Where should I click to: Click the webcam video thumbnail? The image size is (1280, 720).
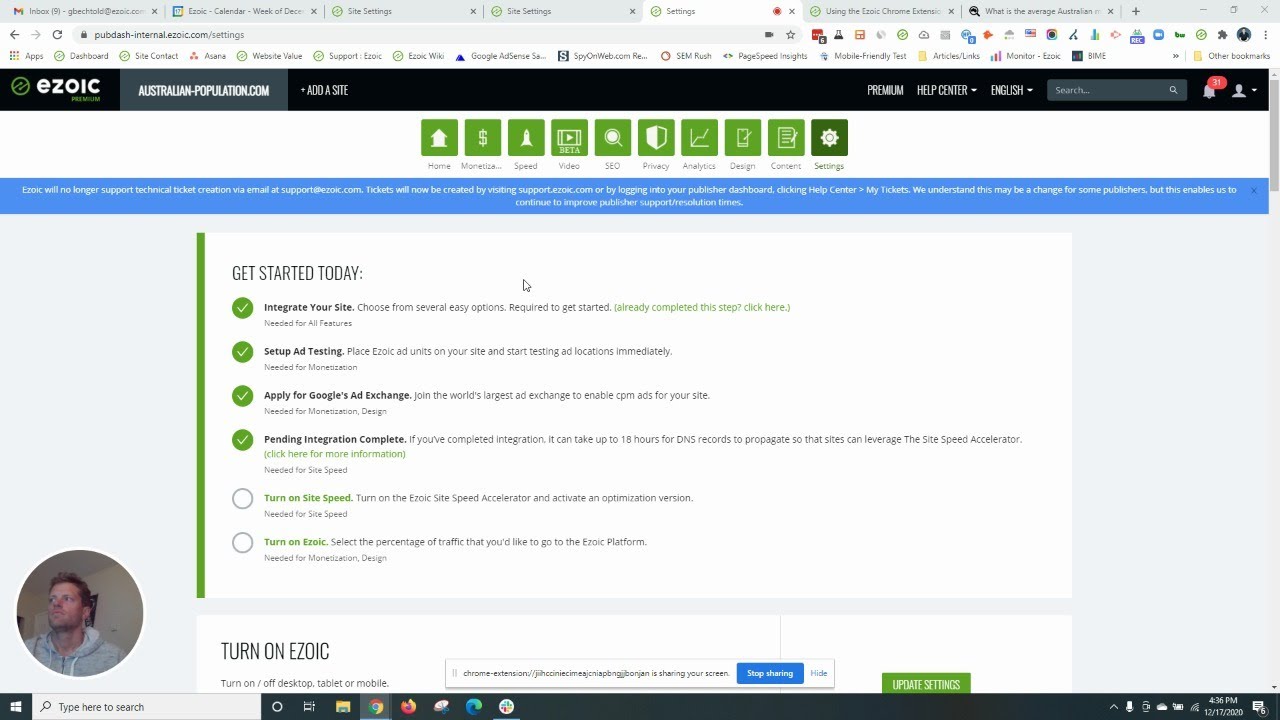click(x=80, y=613)
